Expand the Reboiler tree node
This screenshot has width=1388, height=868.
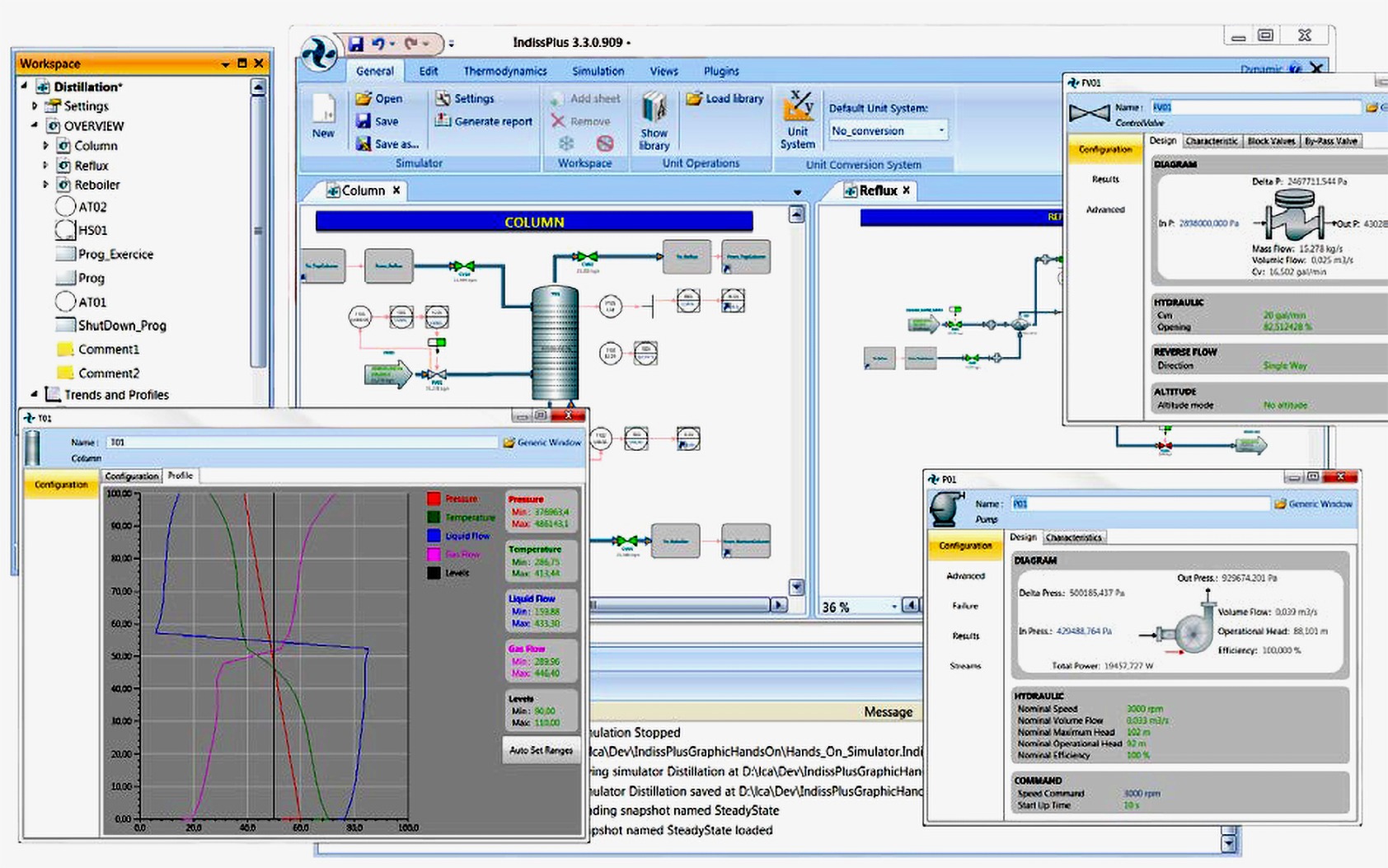[x=46, y=185]
